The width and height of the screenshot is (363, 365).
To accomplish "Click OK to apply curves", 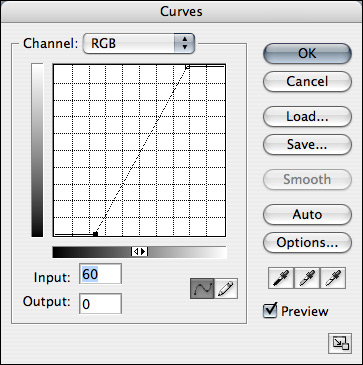I will (x=307, y=53).
